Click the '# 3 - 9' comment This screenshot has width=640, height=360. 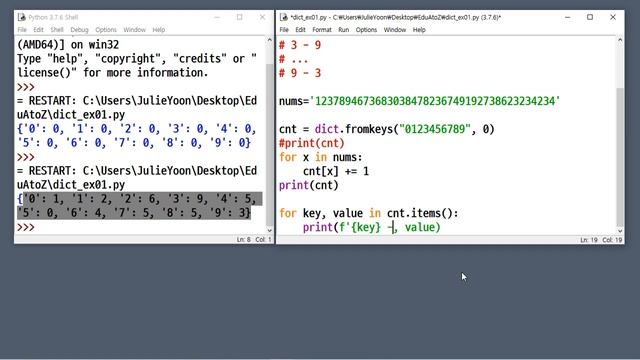tap(300, 45)
